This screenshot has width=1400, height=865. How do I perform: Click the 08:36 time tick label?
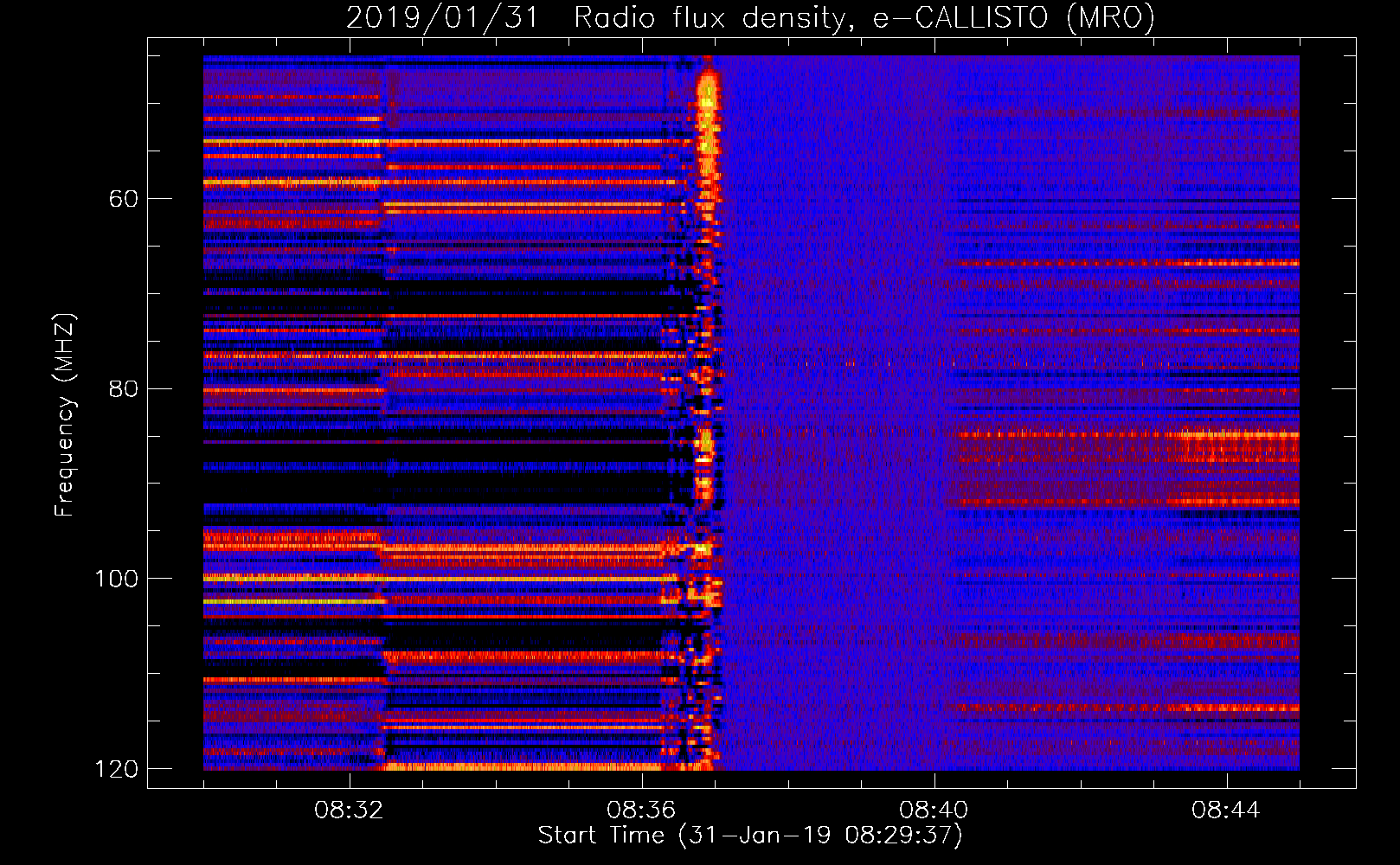pos(642,811)
